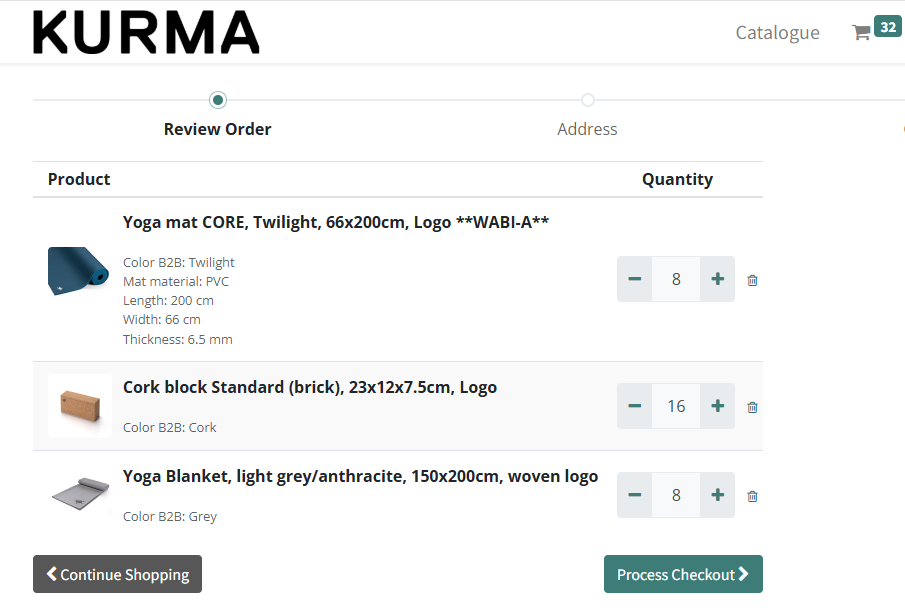Trash the Yoga Blanket line item
The image size is (905, 612).
point(752,496)
